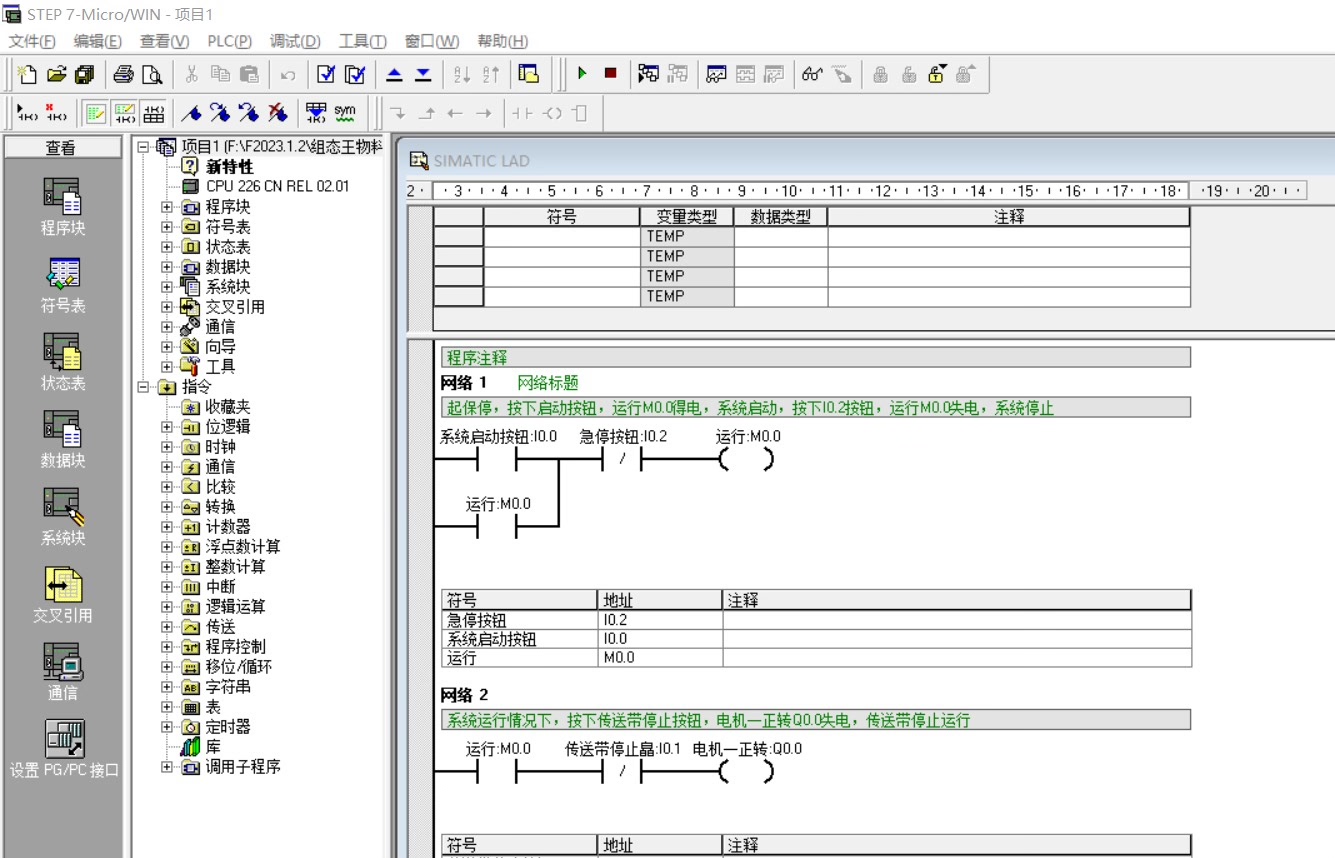The height and width of the screenshot is (858, 1335).
Task: Download program to PLC (down arrow)
Action: [423, 74]
